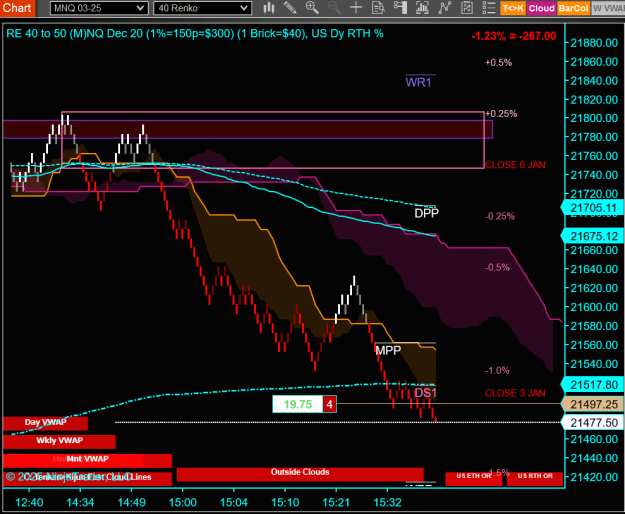Click the WR1 pivot label
The height and width of the screenshot is (514, 625).
[419, 82]
